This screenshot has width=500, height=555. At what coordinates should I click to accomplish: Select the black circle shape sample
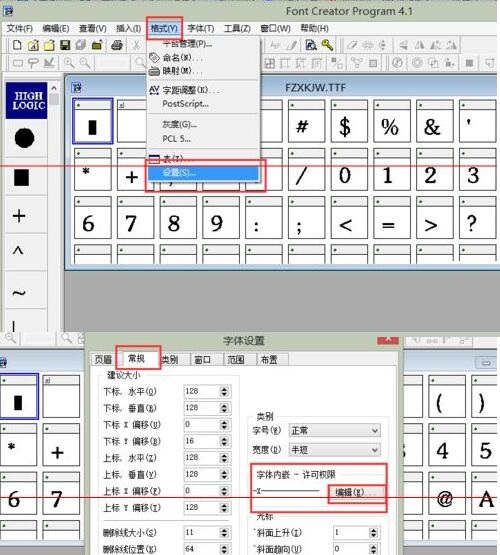24,138
